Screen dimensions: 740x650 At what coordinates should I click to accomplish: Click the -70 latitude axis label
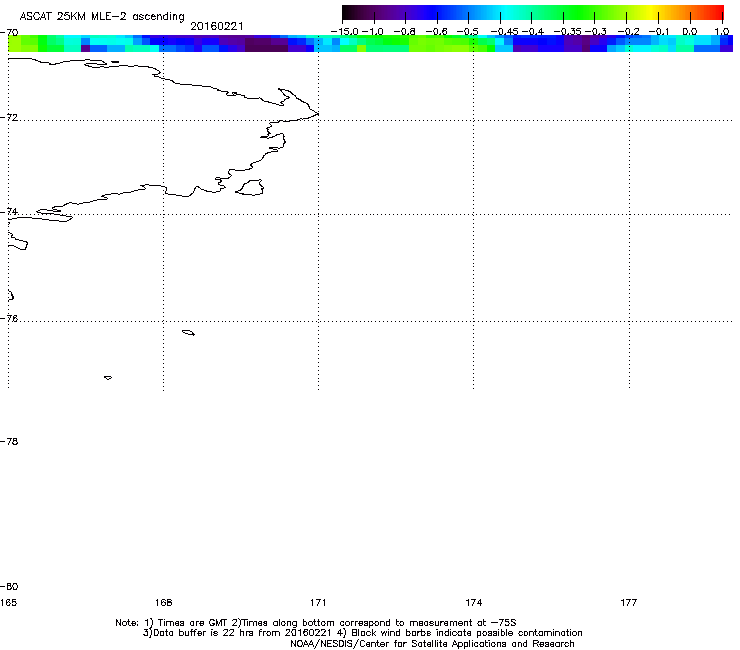coord(9,33)
